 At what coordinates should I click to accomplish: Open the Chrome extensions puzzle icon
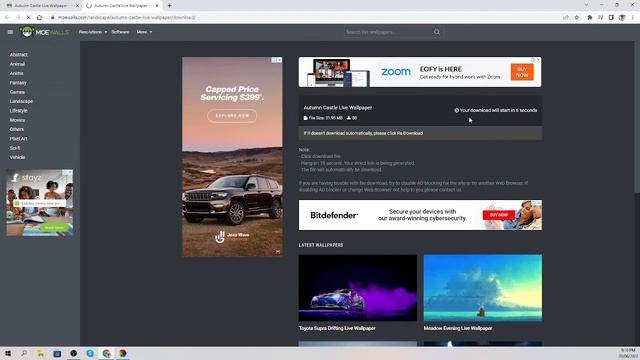pos(590,18)
